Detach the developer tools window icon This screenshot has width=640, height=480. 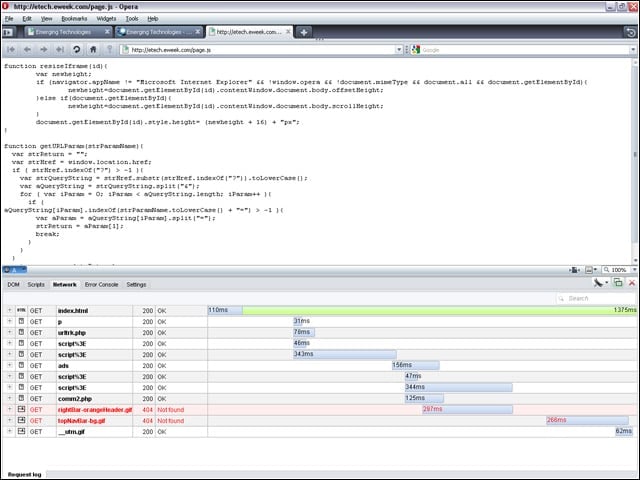coord(618,282)
